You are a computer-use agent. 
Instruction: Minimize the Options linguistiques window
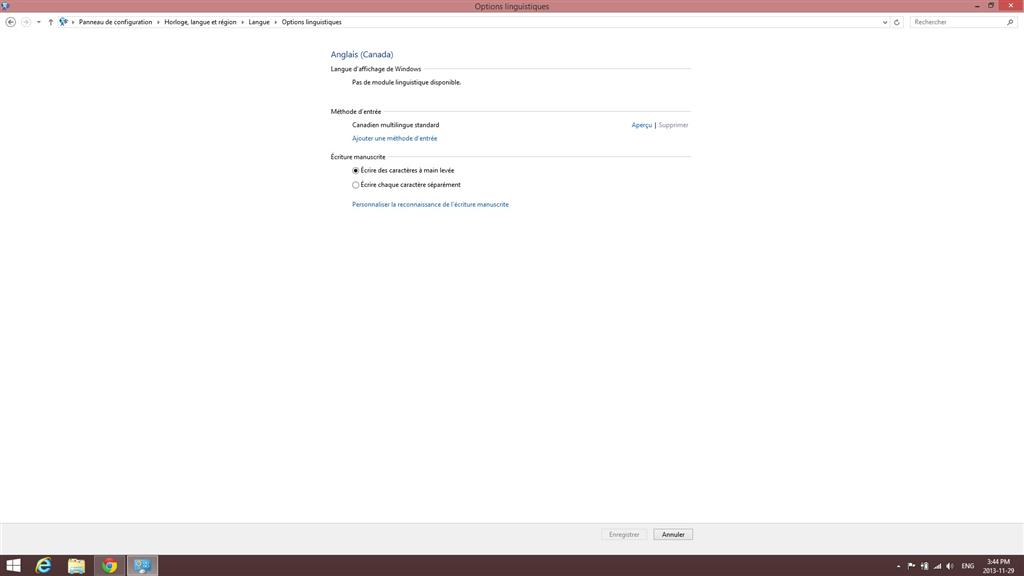click(977, 6)
